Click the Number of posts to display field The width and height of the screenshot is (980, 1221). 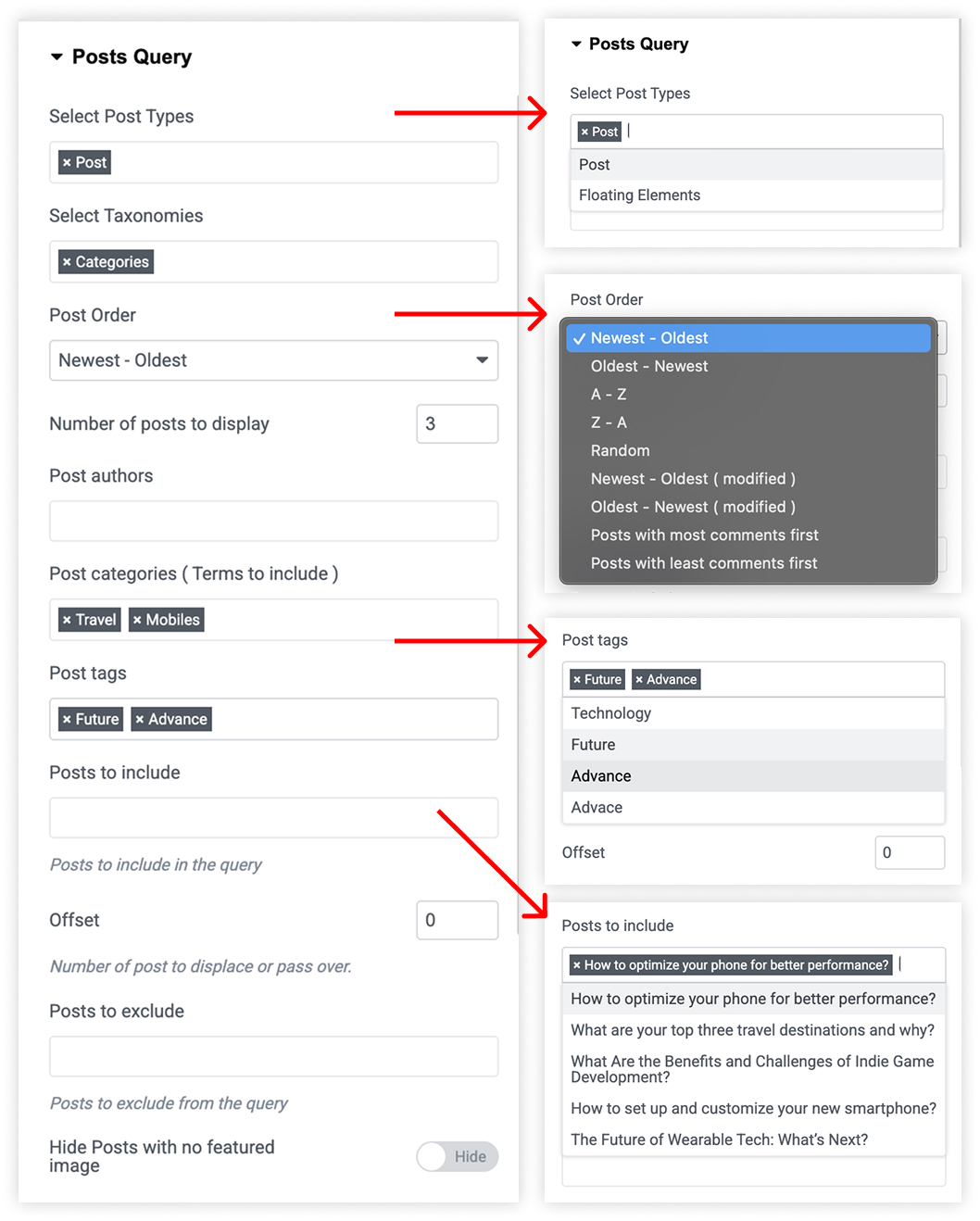pos(458,424)
